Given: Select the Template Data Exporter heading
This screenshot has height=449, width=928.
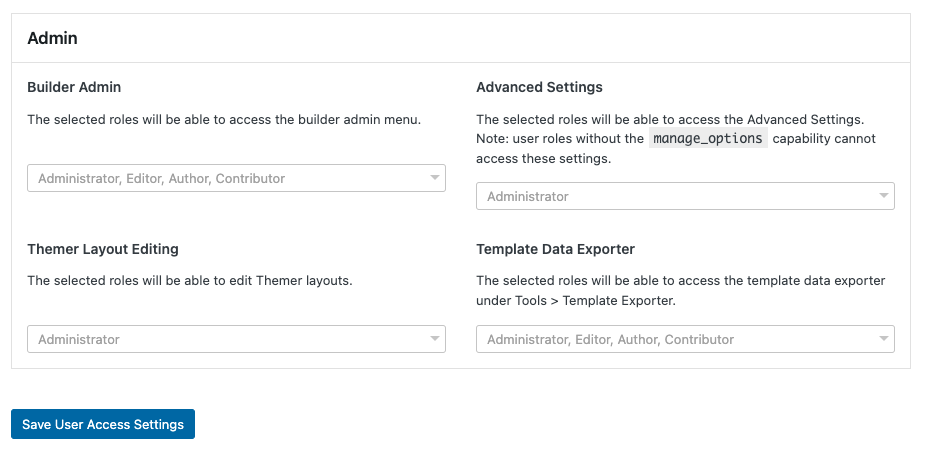Looking at the screenshot, I should (x=555, y=249).
